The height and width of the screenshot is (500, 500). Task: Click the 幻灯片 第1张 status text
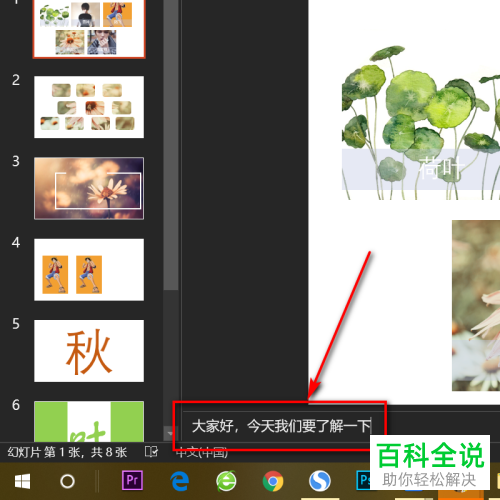(x=67, y=452)
